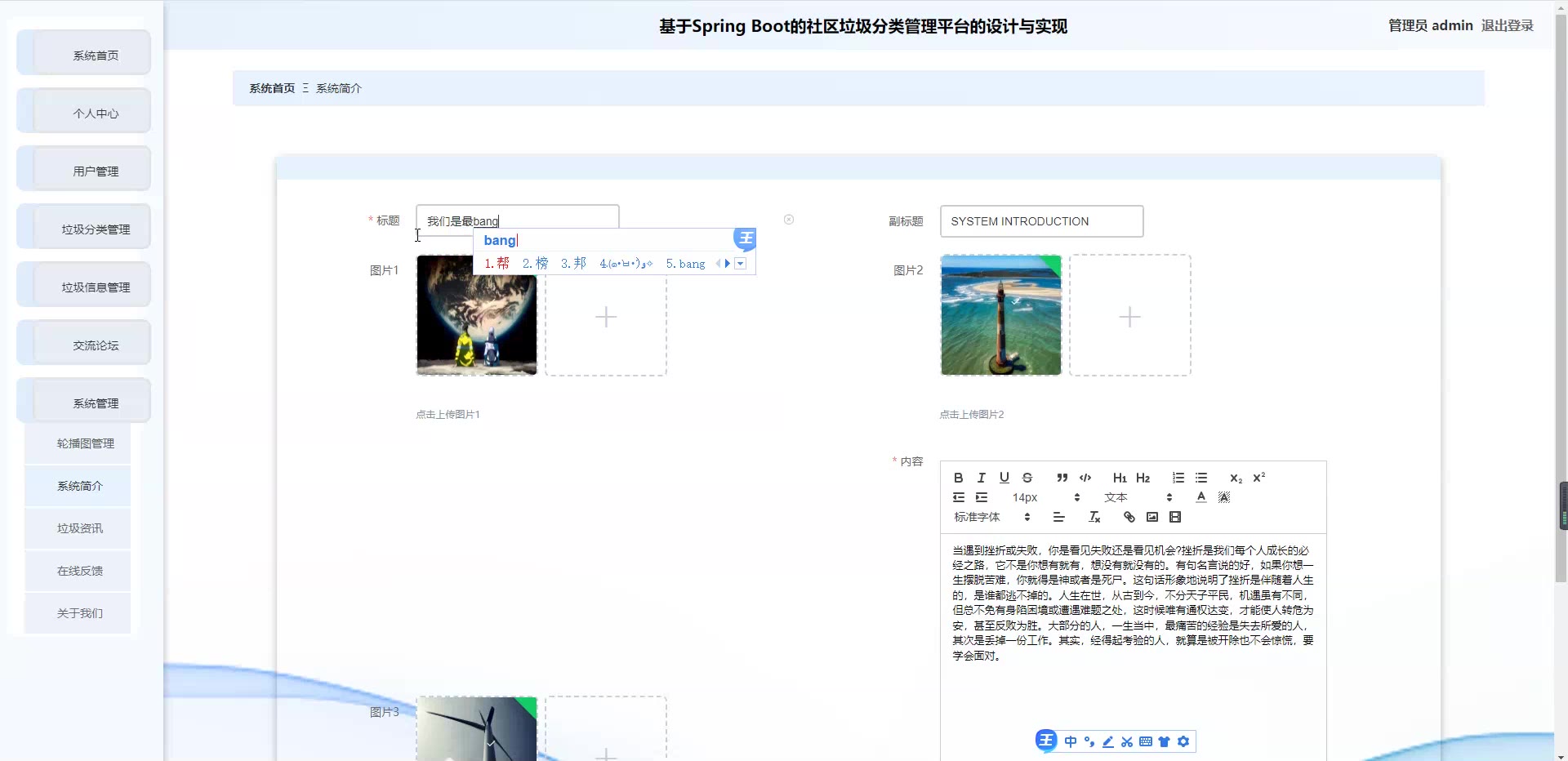Open the text alignment option
The image size is (1568, 761).
(1058, 517)
